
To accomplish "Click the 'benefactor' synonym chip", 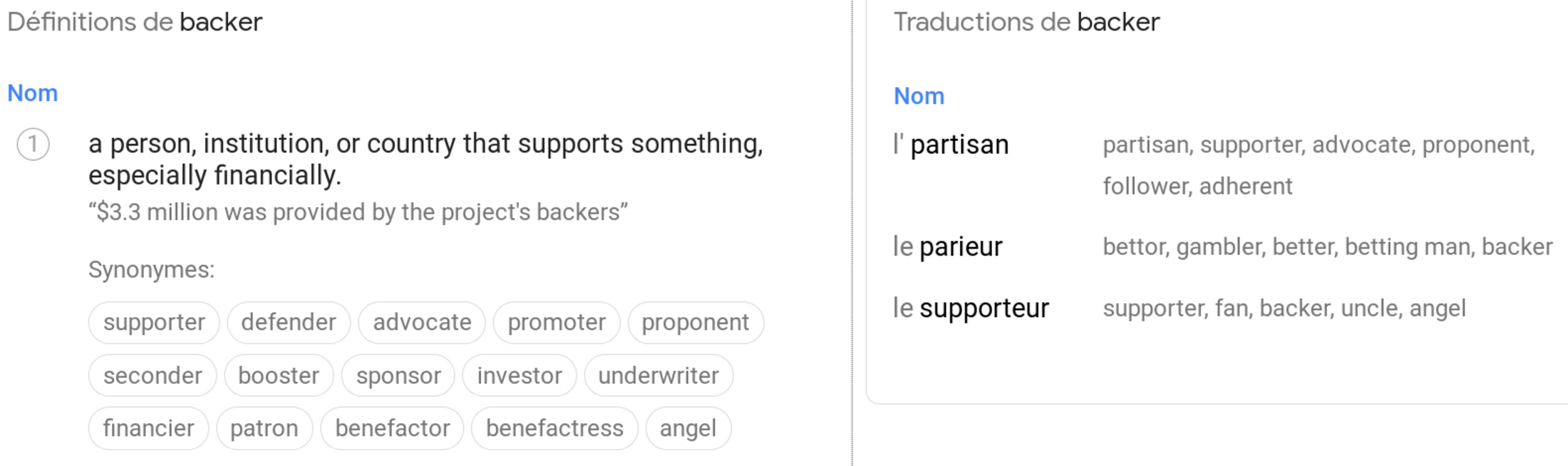I will pyautogui.click(x=393, y=428).
